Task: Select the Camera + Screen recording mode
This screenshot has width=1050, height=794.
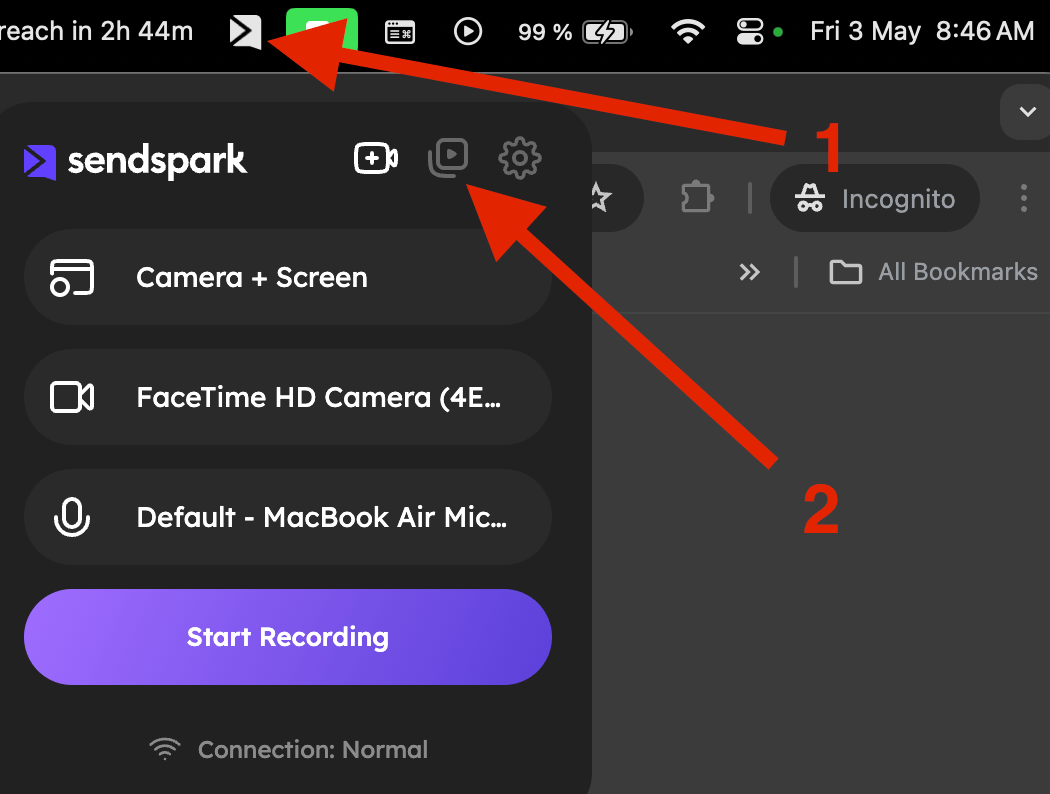Action: [288, 277]
